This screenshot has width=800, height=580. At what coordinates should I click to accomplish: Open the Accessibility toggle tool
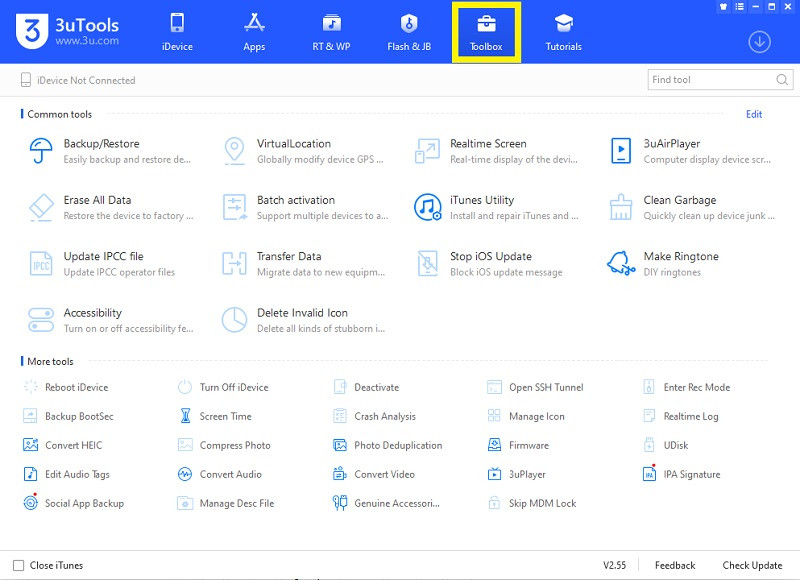tap(41, 320)
